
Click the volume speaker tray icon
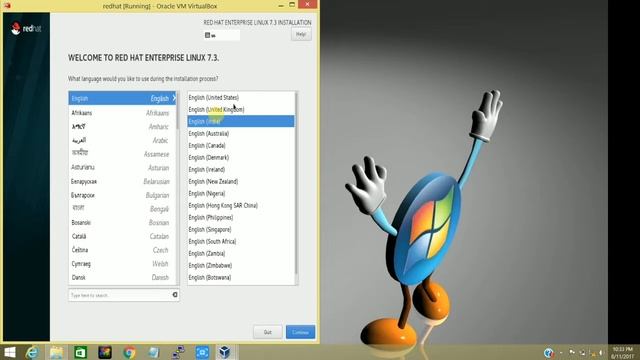(601, 353)
